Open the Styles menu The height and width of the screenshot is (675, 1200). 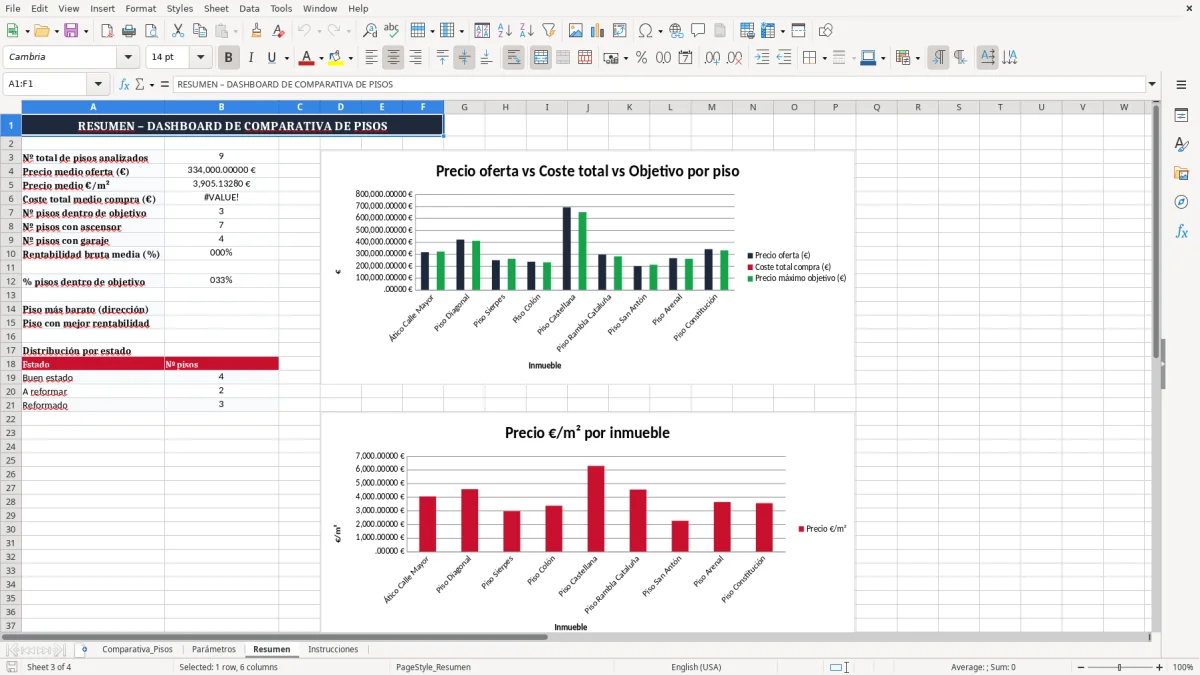click(180, 8)
